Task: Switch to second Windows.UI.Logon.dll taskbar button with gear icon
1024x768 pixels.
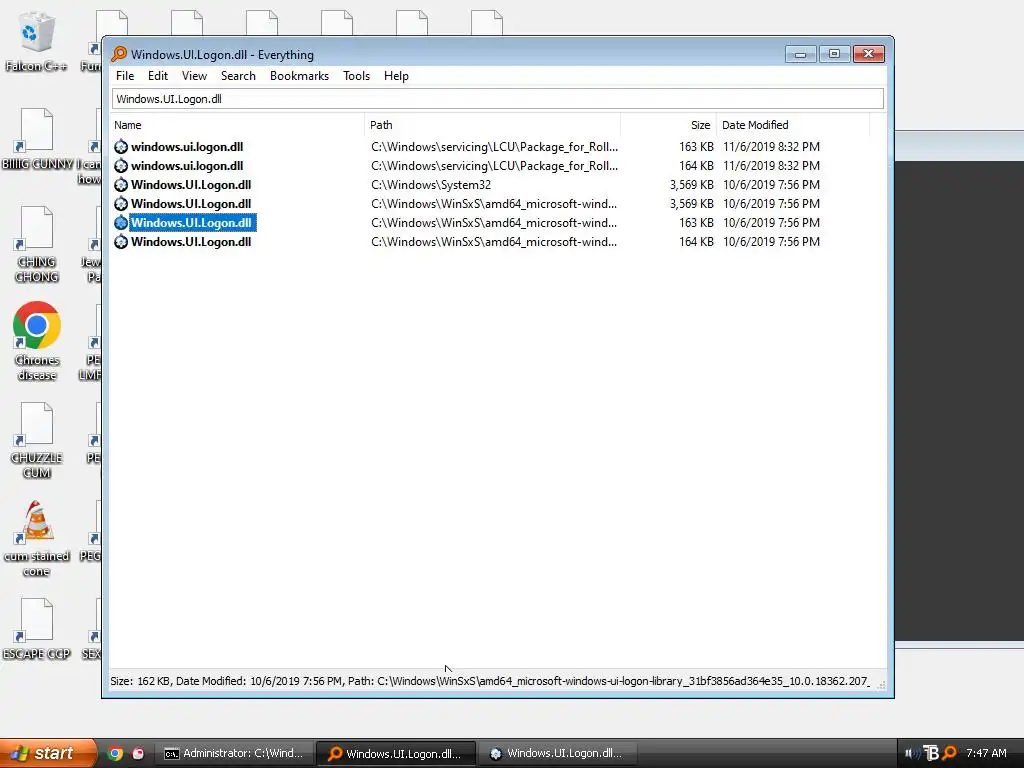Action: [x=556, y=753]
